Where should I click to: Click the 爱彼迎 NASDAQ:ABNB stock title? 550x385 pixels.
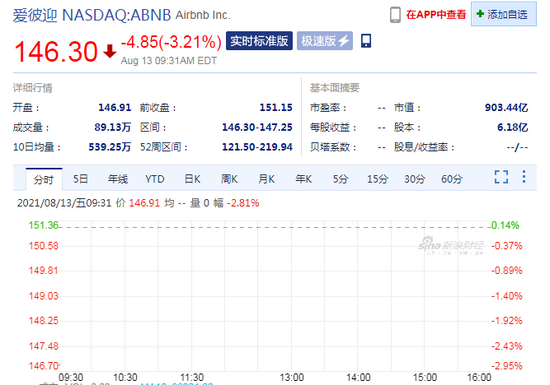click(92, 15)
